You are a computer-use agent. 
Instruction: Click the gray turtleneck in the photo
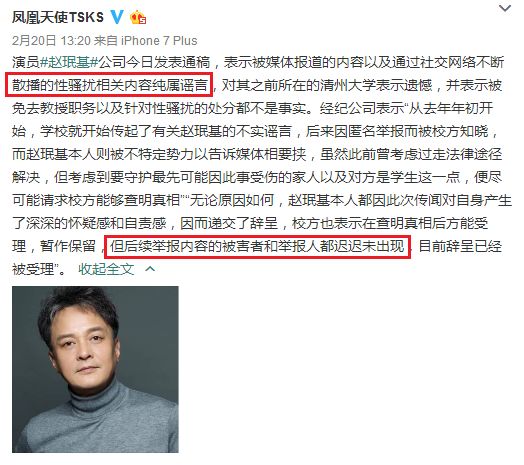pos(97,418)
